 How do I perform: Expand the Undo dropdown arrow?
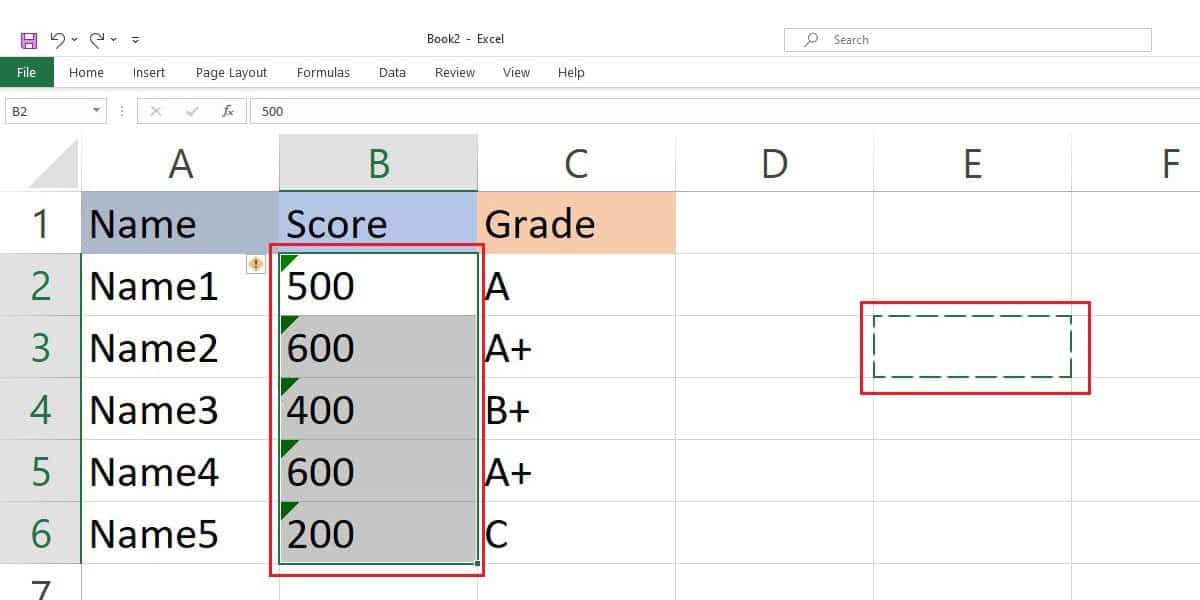point(72,39)
